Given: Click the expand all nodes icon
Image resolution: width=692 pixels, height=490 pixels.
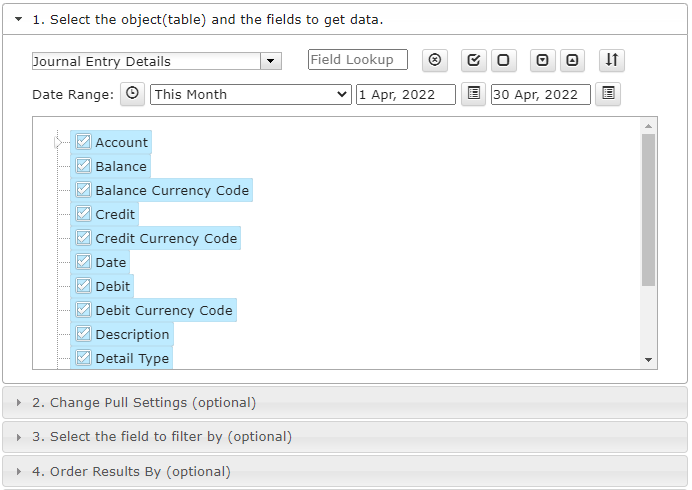Looking at the screenshot, I should point(542,60).
